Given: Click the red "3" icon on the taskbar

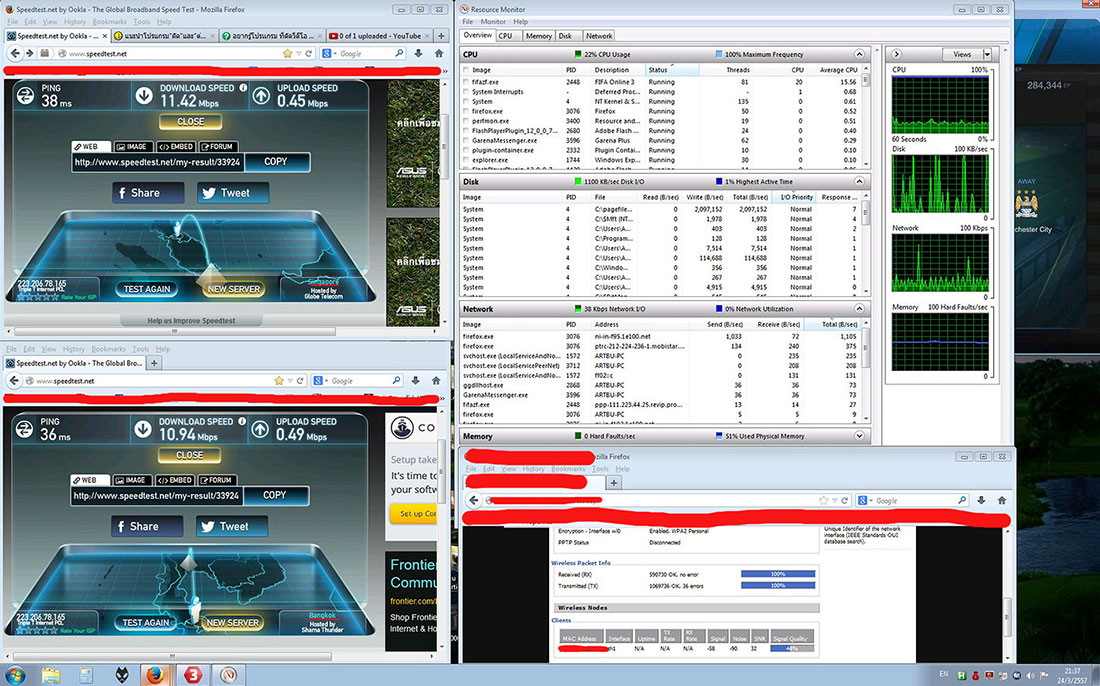Looking at the screenshot, I should 192,675.
